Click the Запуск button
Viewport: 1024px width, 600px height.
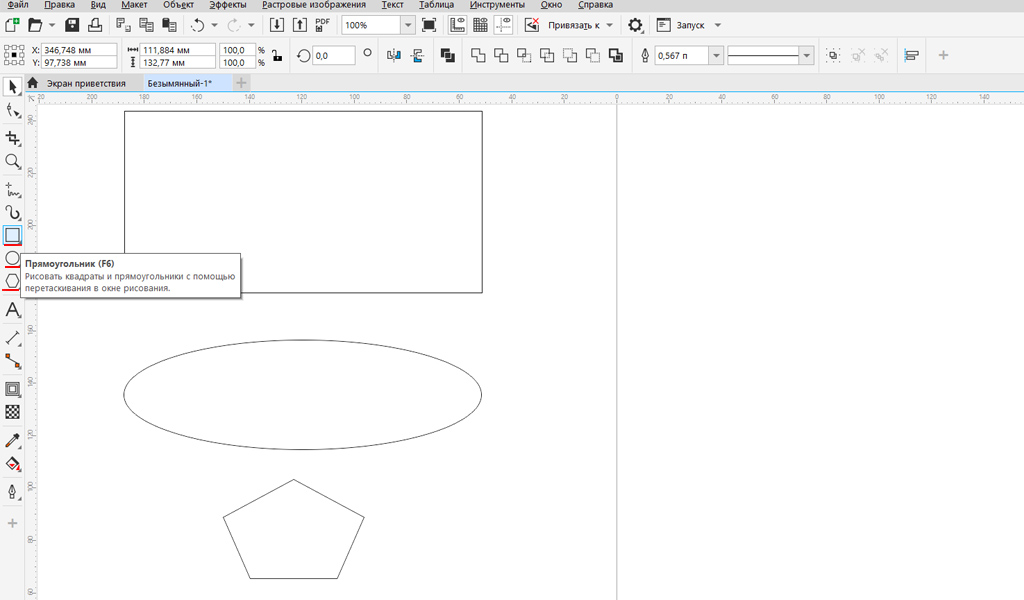tap(690, 24)
